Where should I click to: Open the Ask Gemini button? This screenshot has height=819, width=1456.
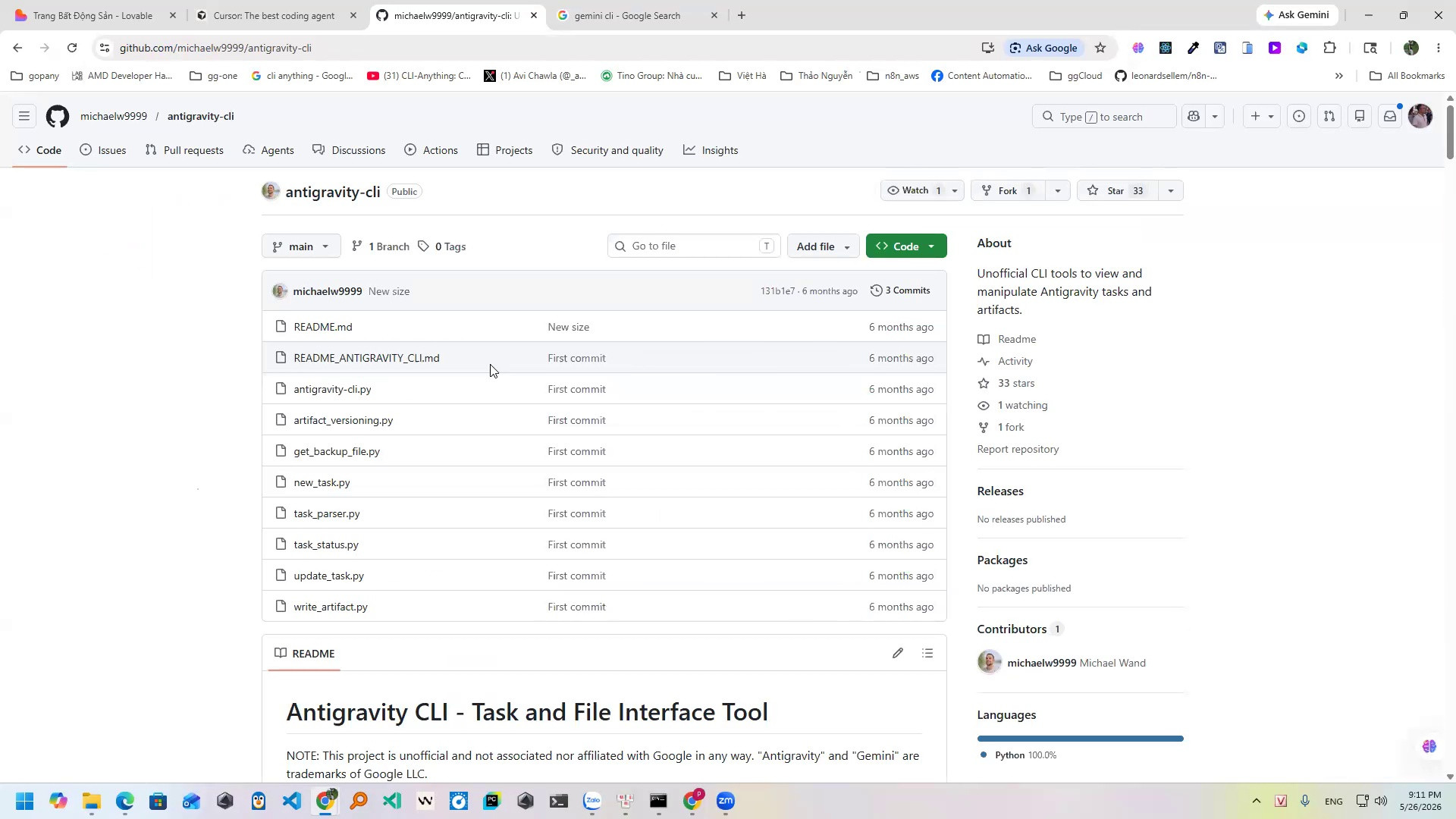tap(1297, 15)
